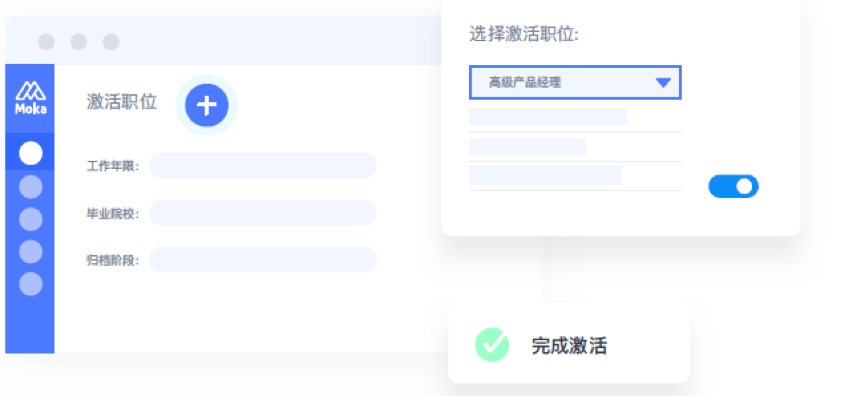Click the Moka logo in sidebar
Screen dimensions: 865x396
[30, 98]
